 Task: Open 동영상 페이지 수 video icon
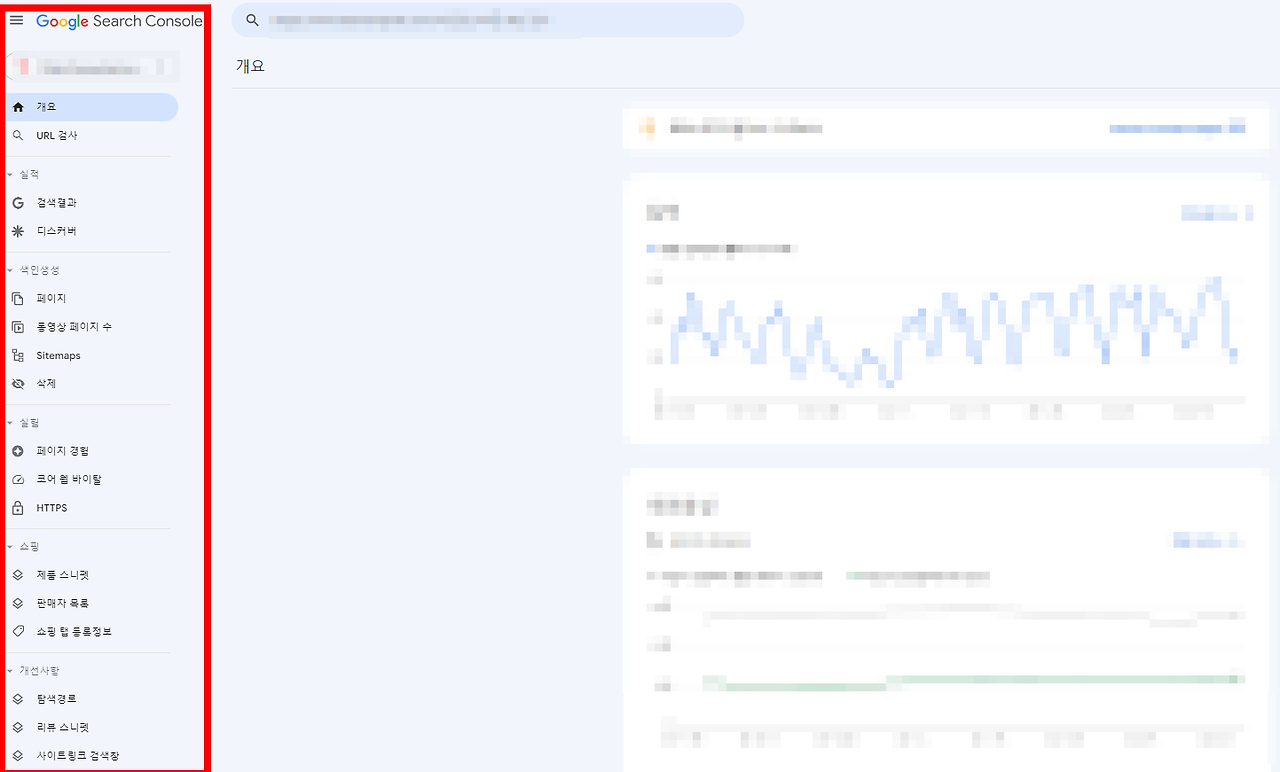click(x=18, y=327)
